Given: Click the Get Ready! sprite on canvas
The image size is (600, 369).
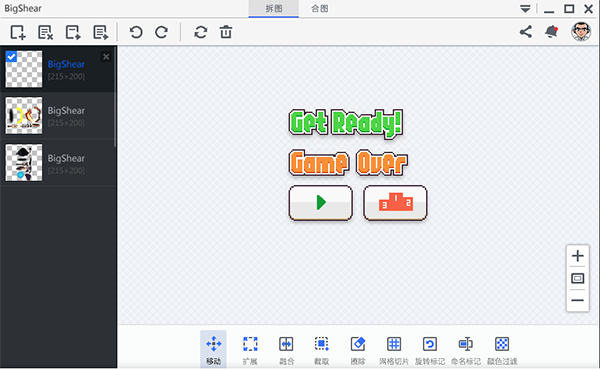Looking at the screenshot, I should 346,123.
